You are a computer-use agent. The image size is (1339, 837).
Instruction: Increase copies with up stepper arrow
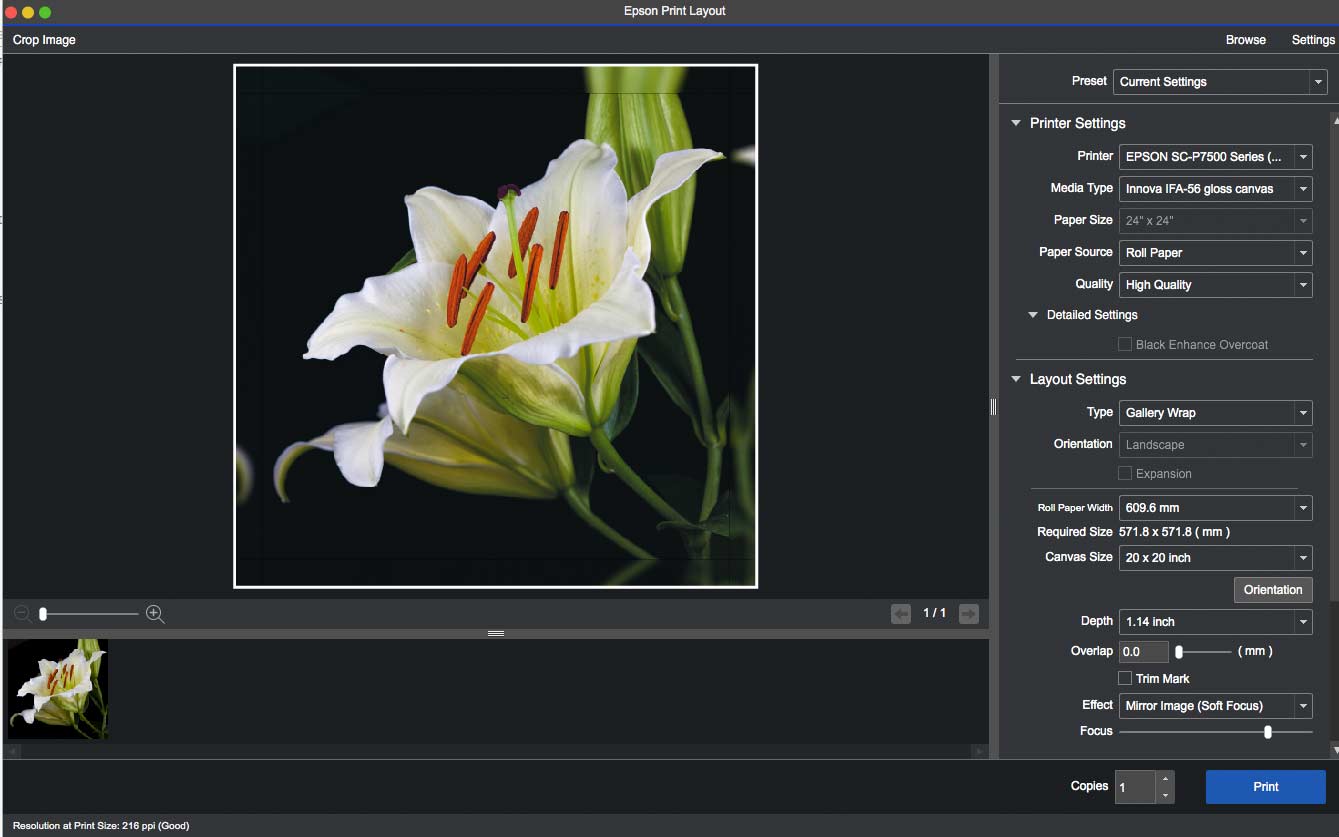point(1165,778)
